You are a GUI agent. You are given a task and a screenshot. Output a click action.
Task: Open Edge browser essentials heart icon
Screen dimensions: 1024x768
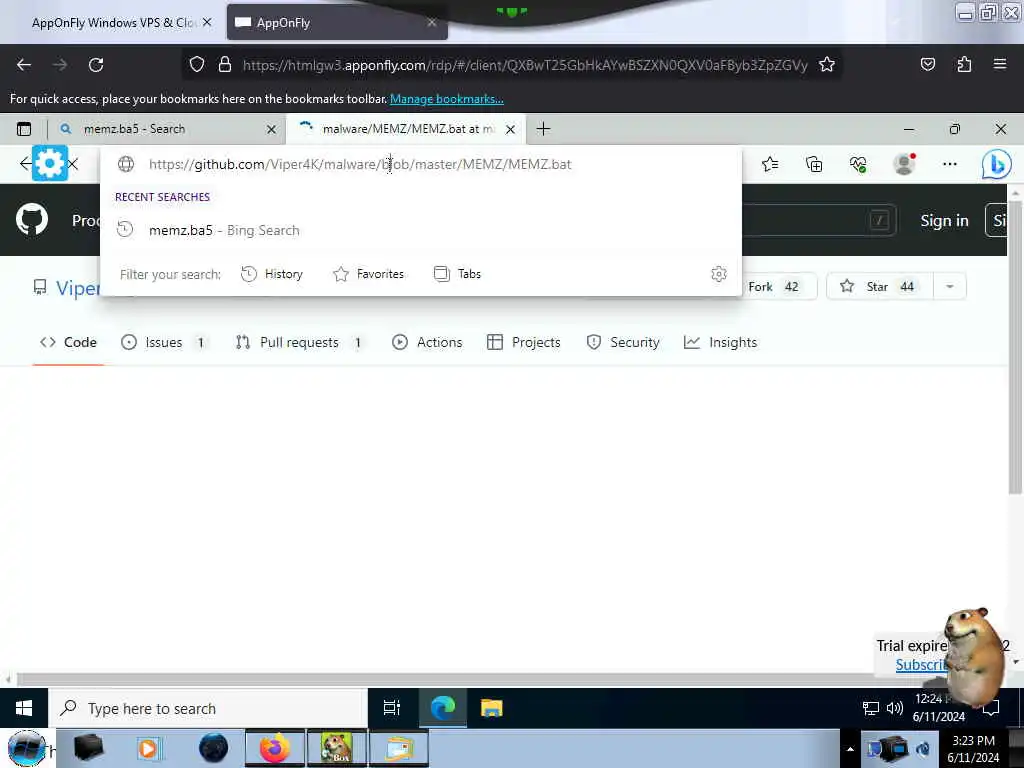pyautogui.click(x=858, y=164)
